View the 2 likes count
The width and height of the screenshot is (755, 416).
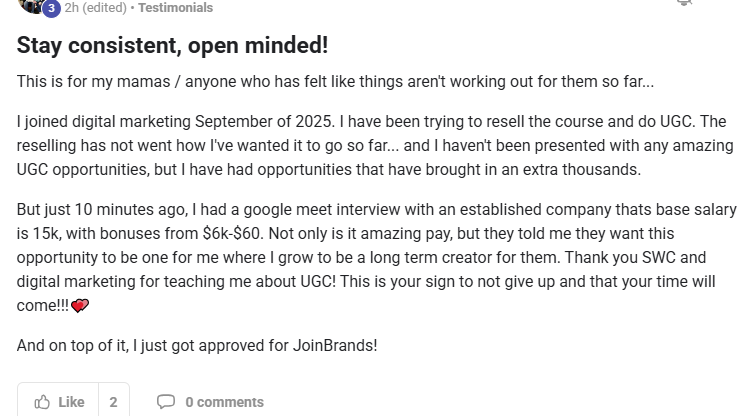(x=113, y=402)
